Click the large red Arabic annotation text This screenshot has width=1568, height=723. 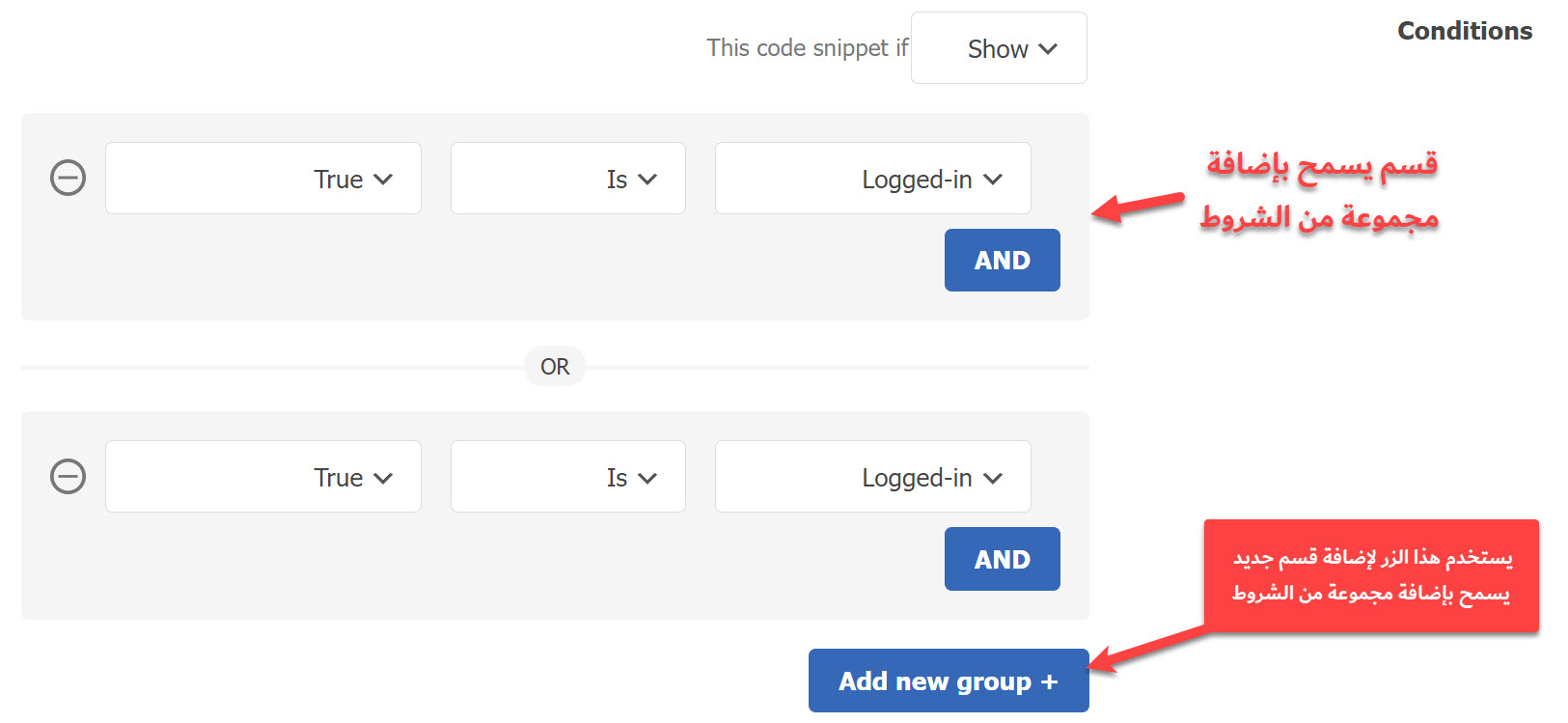point(1320,190)
